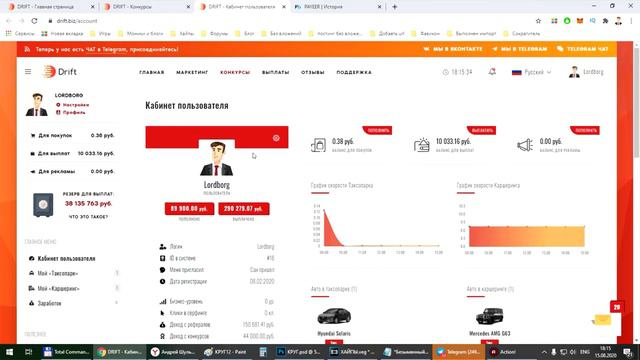The image size is (640, 360).
Task: Open Telegram Чат link in top banner
Action: pyautogui.click(x=582, y=49)
